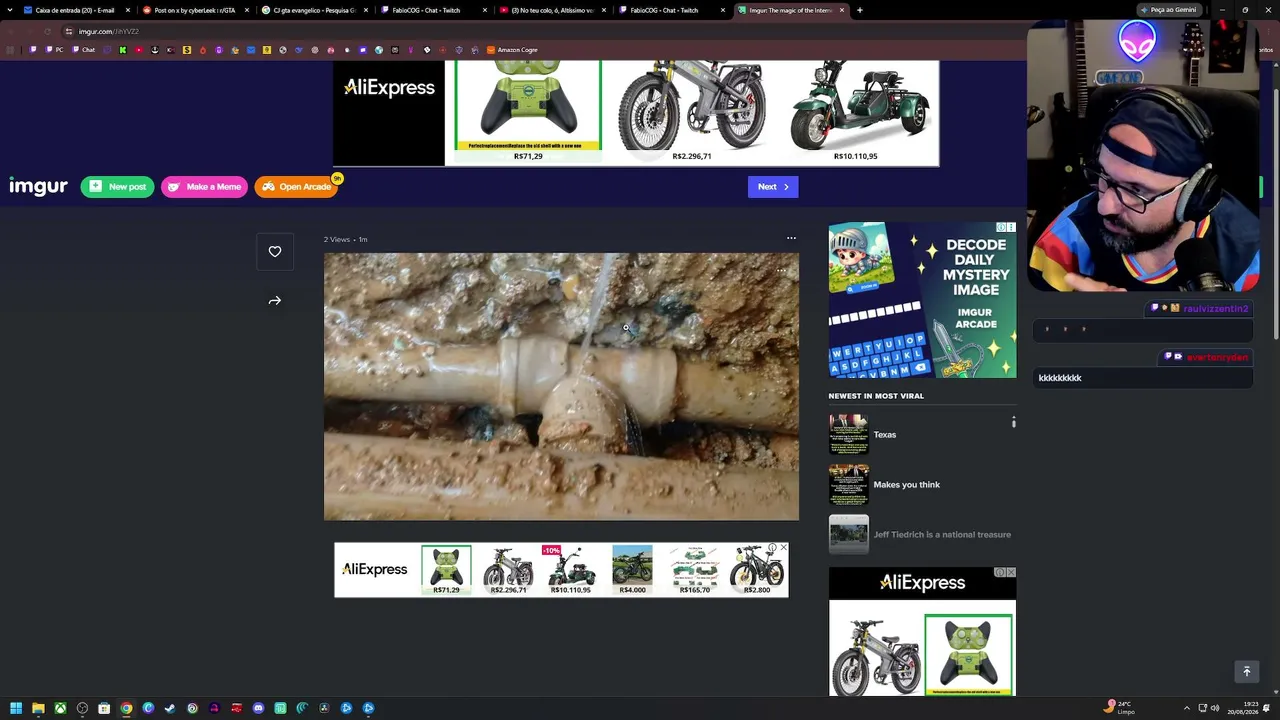Open File Explorer from the taskbar
Viewport: 1280px width, 720px height.
point(38,708)
